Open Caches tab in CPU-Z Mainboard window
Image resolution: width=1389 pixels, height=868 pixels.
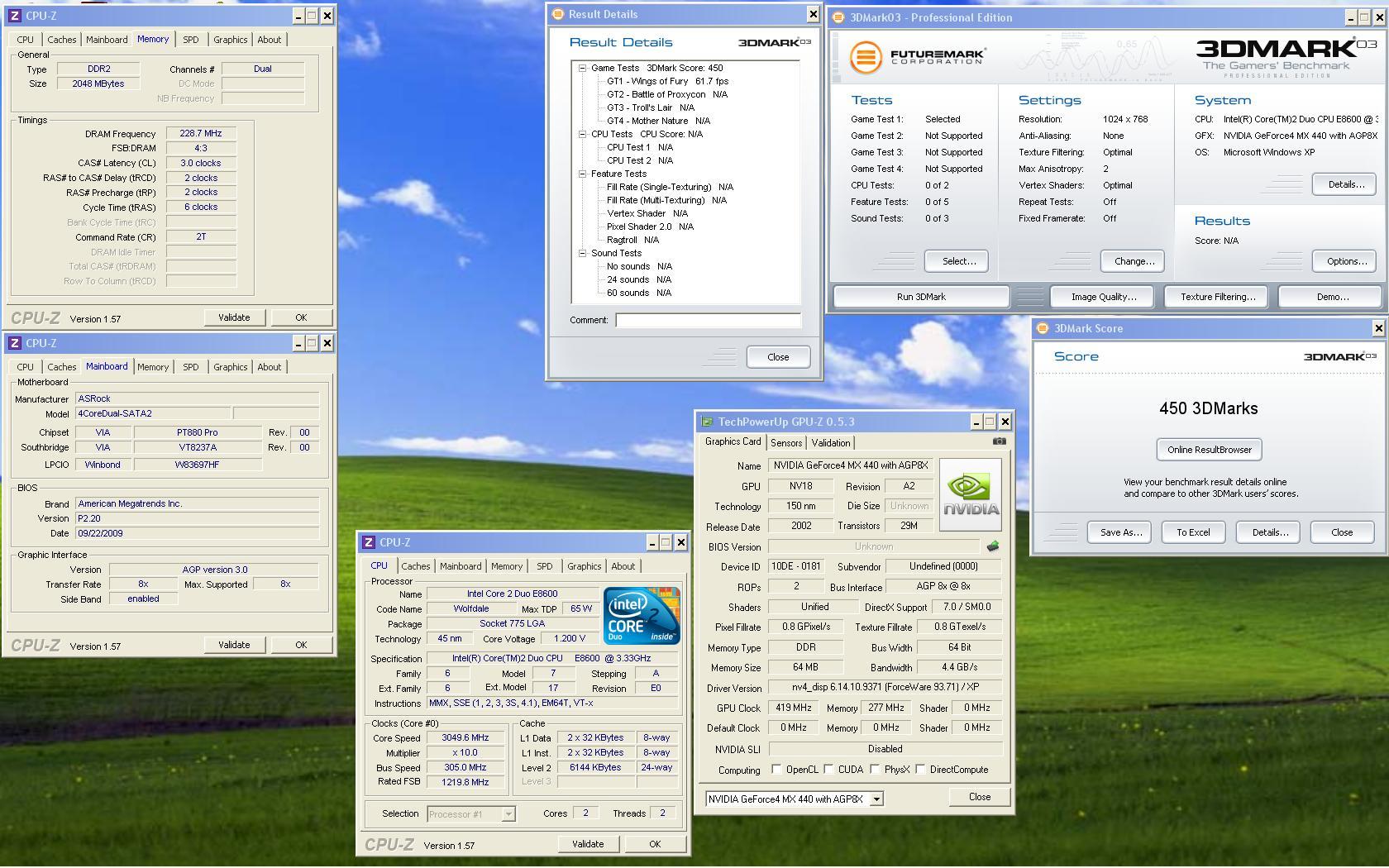62,367
